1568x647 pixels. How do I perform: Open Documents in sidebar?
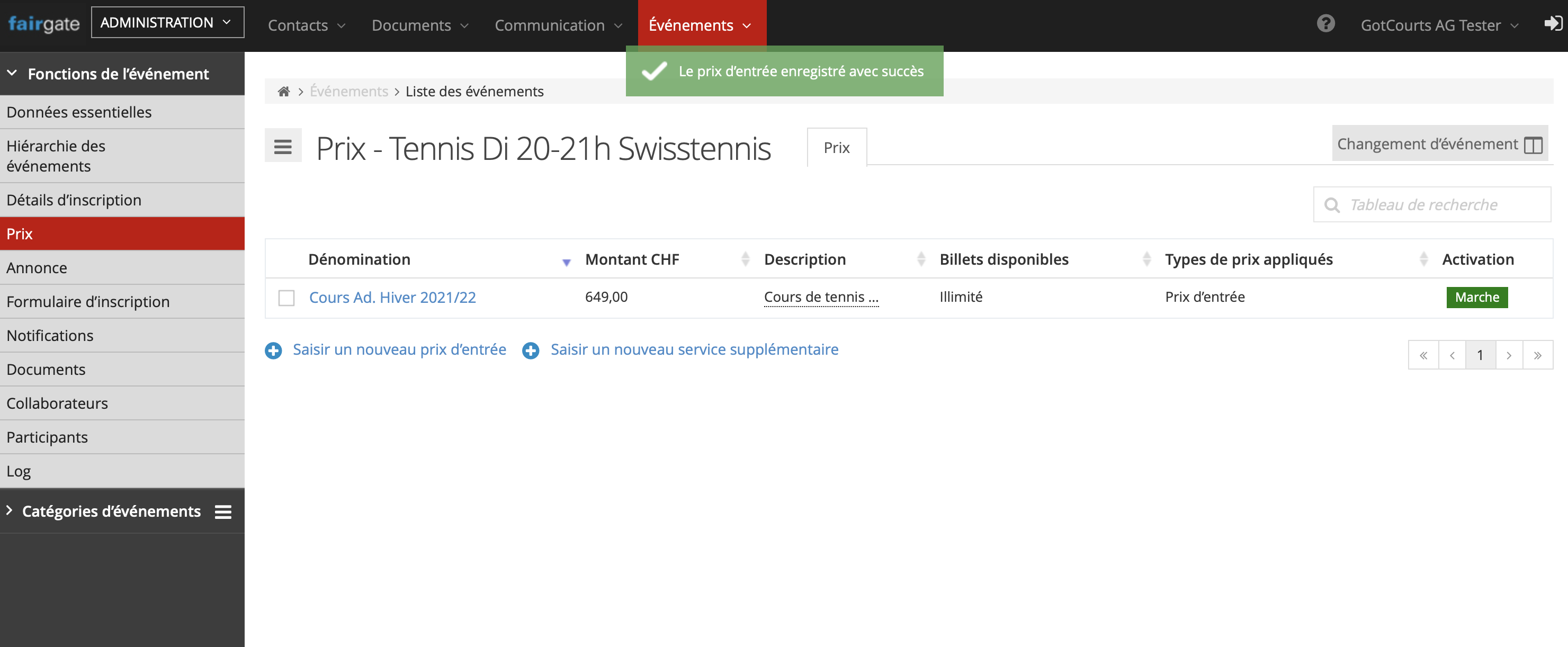pyautogui.click(x=122, y=370)
